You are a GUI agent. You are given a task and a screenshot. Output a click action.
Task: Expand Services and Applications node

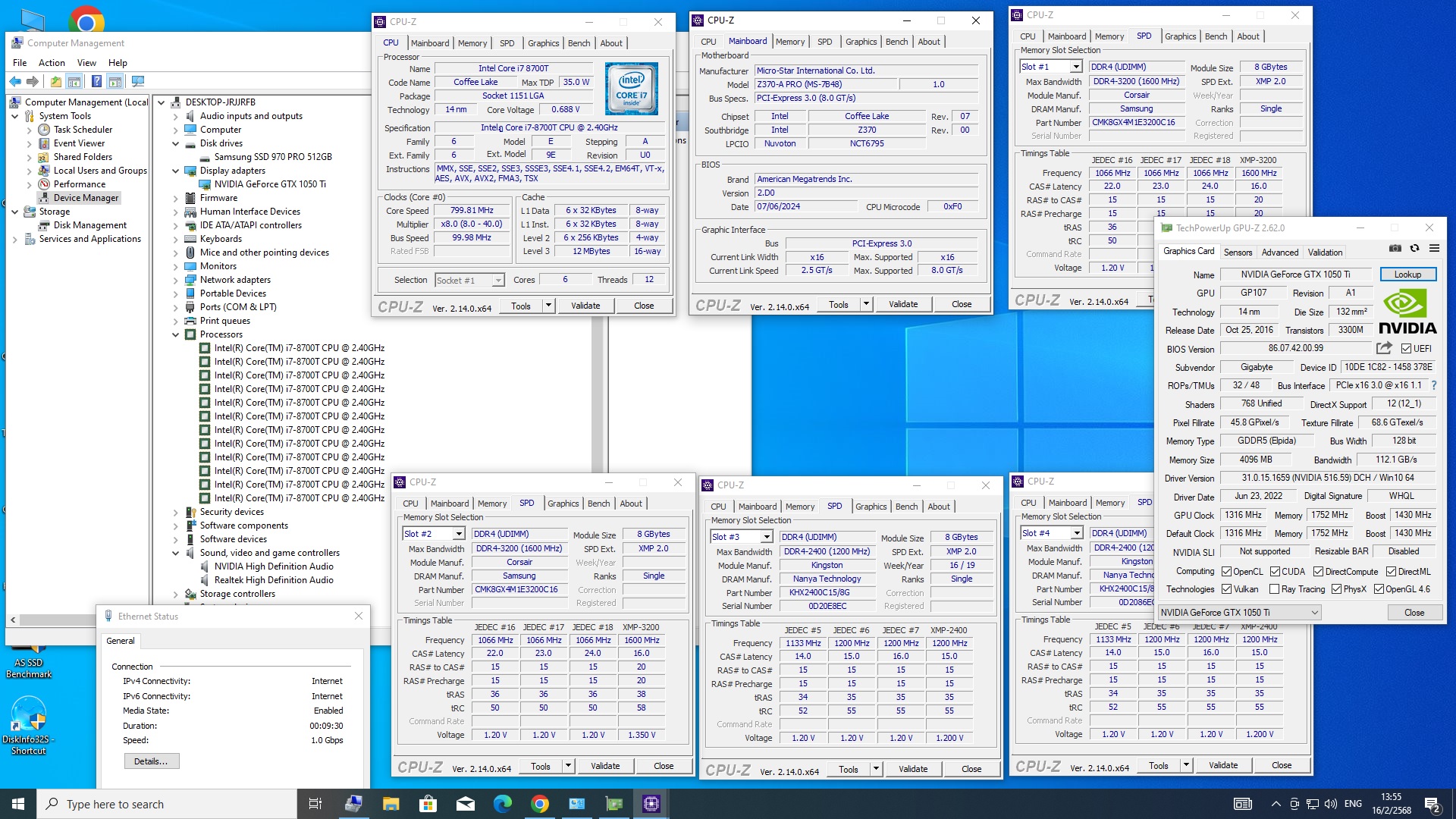point(14,239)
